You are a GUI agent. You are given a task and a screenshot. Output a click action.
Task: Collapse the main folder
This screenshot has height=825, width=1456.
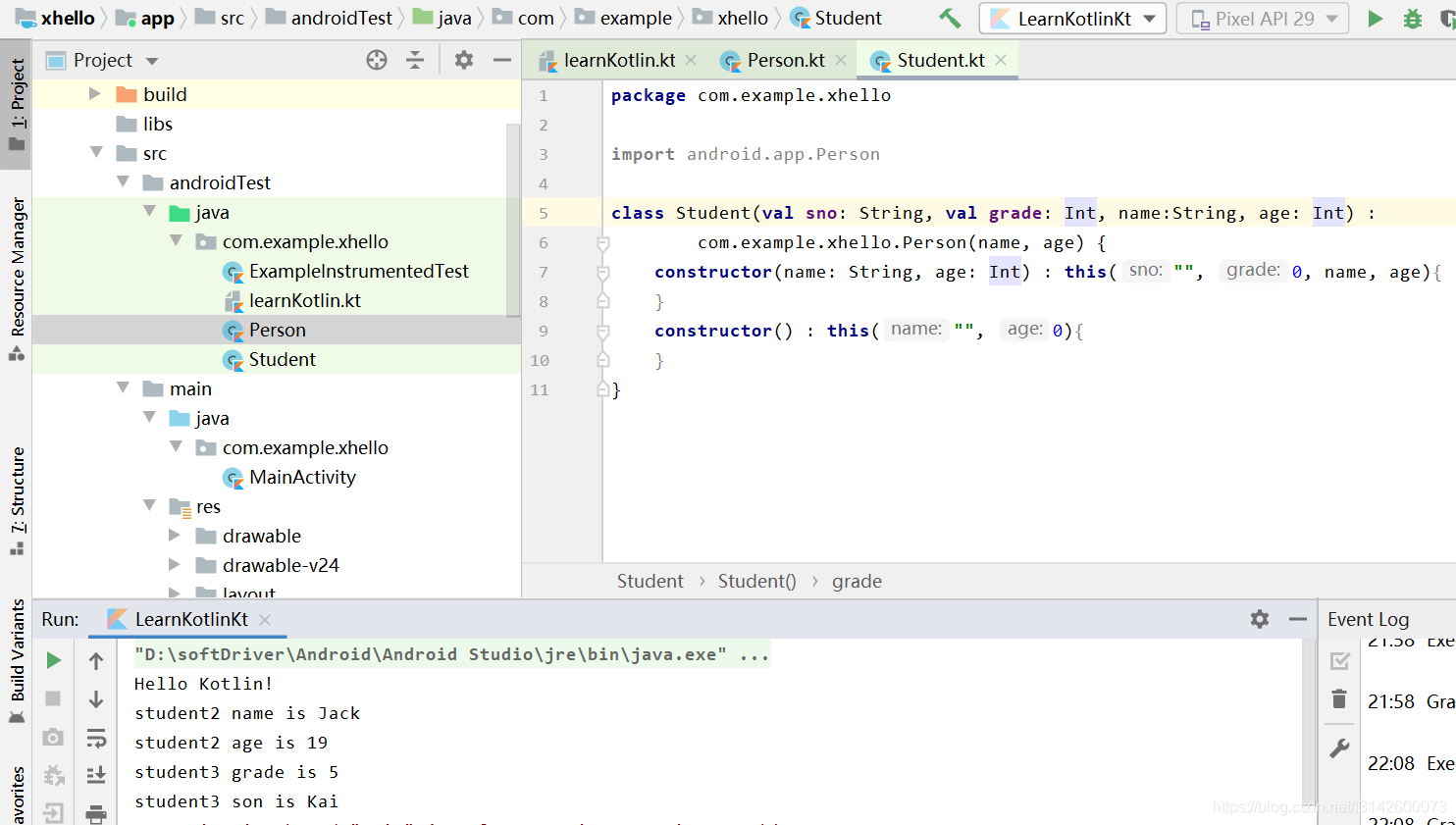123,387
